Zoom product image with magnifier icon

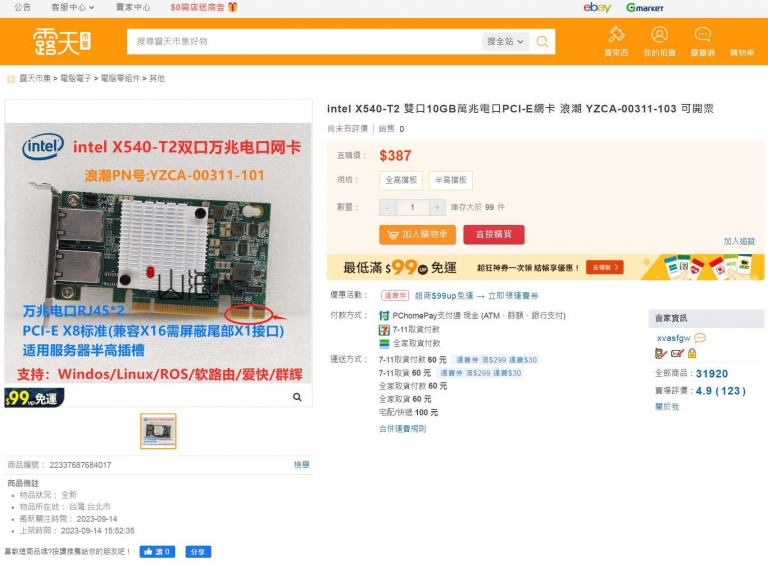tap(297, 397)
